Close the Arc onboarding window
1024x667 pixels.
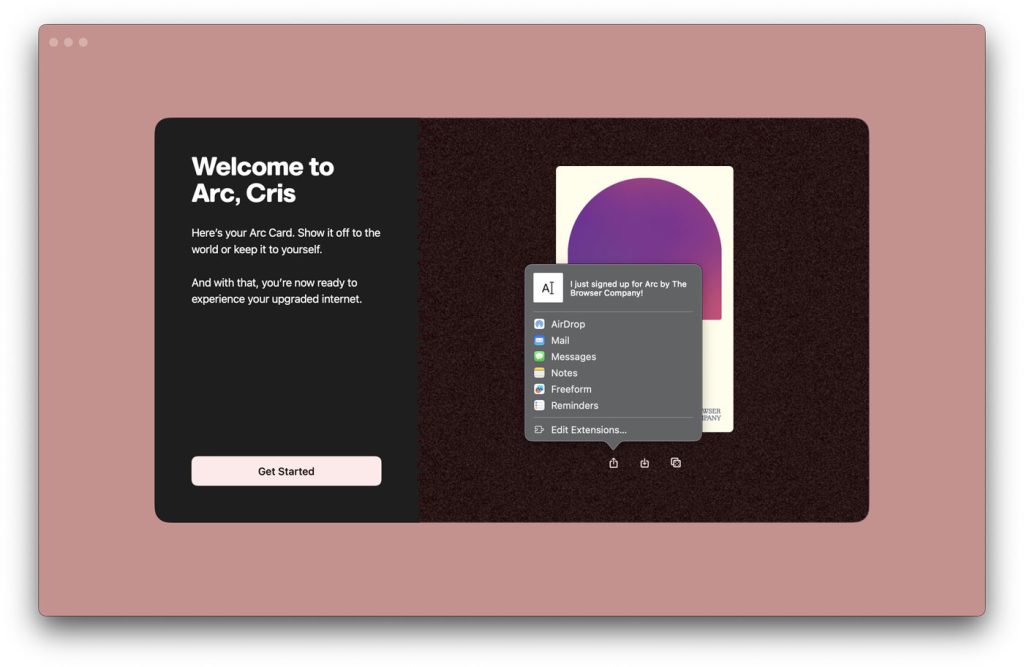click(54, 42)
